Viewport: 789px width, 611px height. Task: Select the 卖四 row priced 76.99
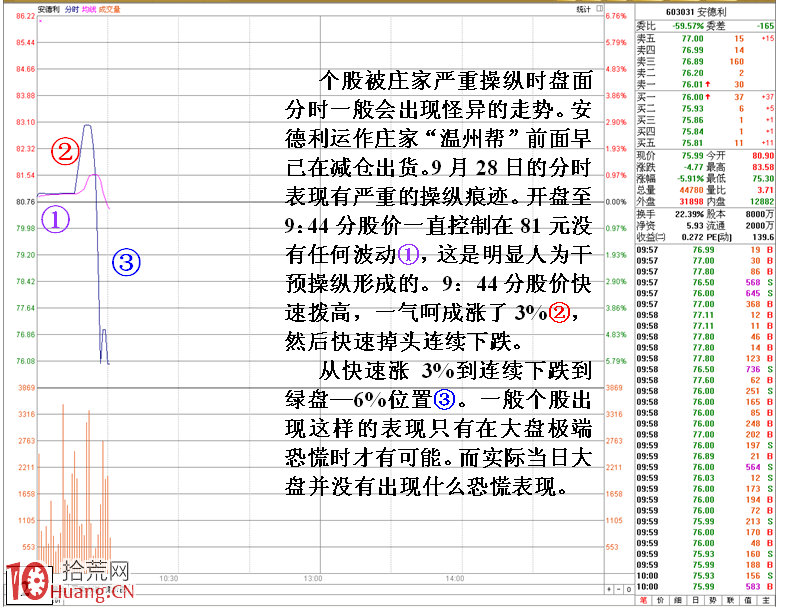coord(705,50)
